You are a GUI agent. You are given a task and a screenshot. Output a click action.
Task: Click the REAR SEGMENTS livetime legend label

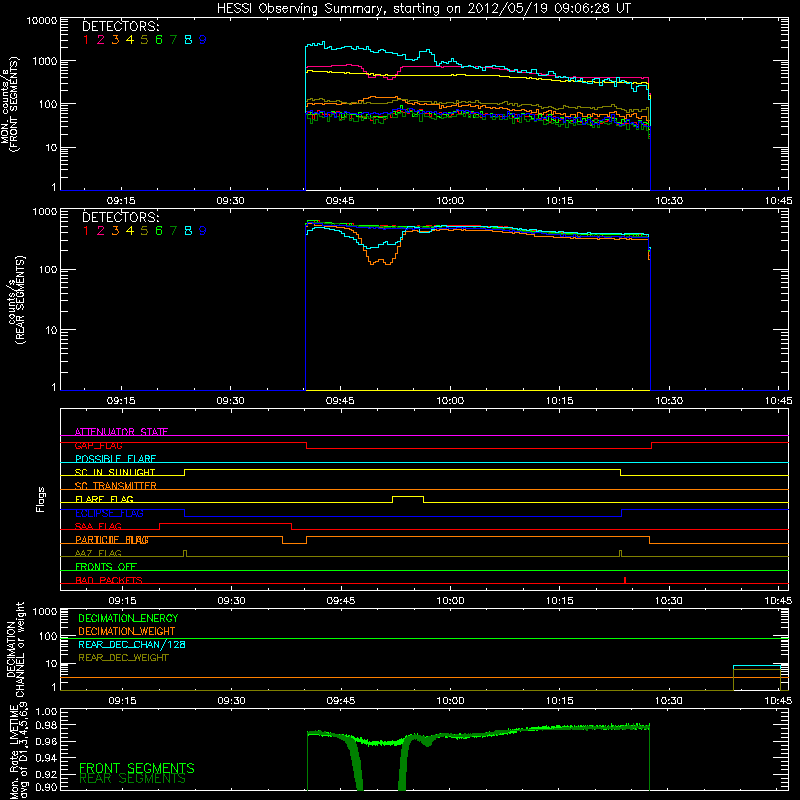(132, 779)
